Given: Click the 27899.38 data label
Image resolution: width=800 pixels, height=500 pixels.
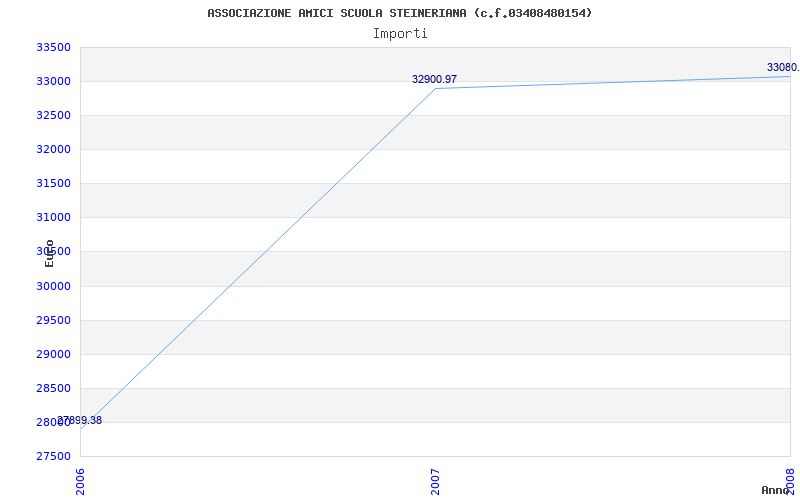Looking at the screenshot, I should coord(80,420).
